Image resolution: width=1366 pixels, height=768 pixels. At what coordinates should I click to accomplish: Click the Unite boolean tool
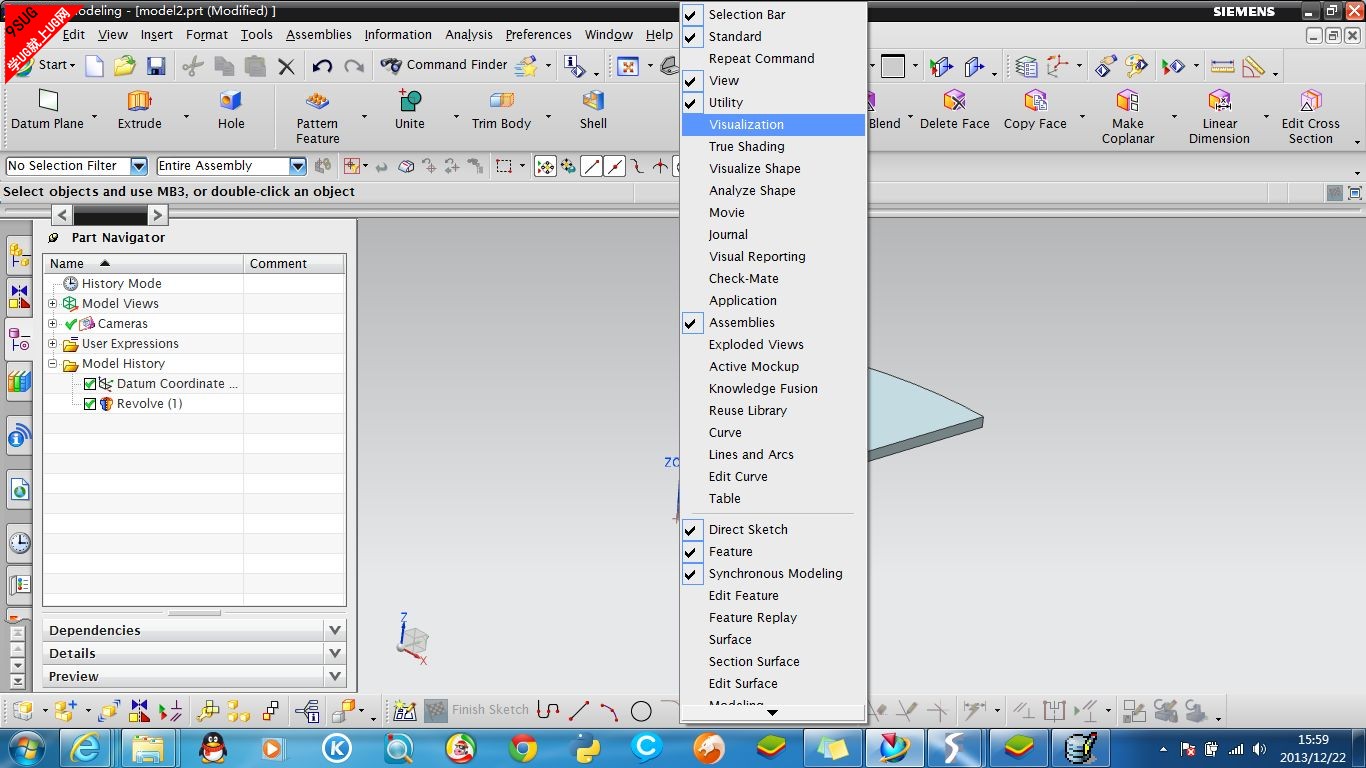point(409,110)
